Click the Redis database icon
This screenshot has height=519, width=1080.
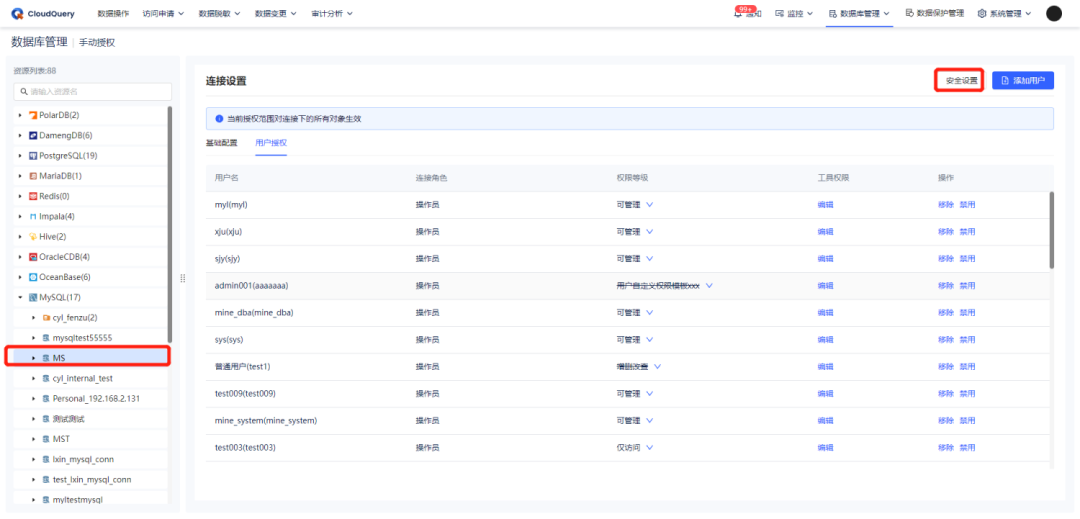click(32, 196)
